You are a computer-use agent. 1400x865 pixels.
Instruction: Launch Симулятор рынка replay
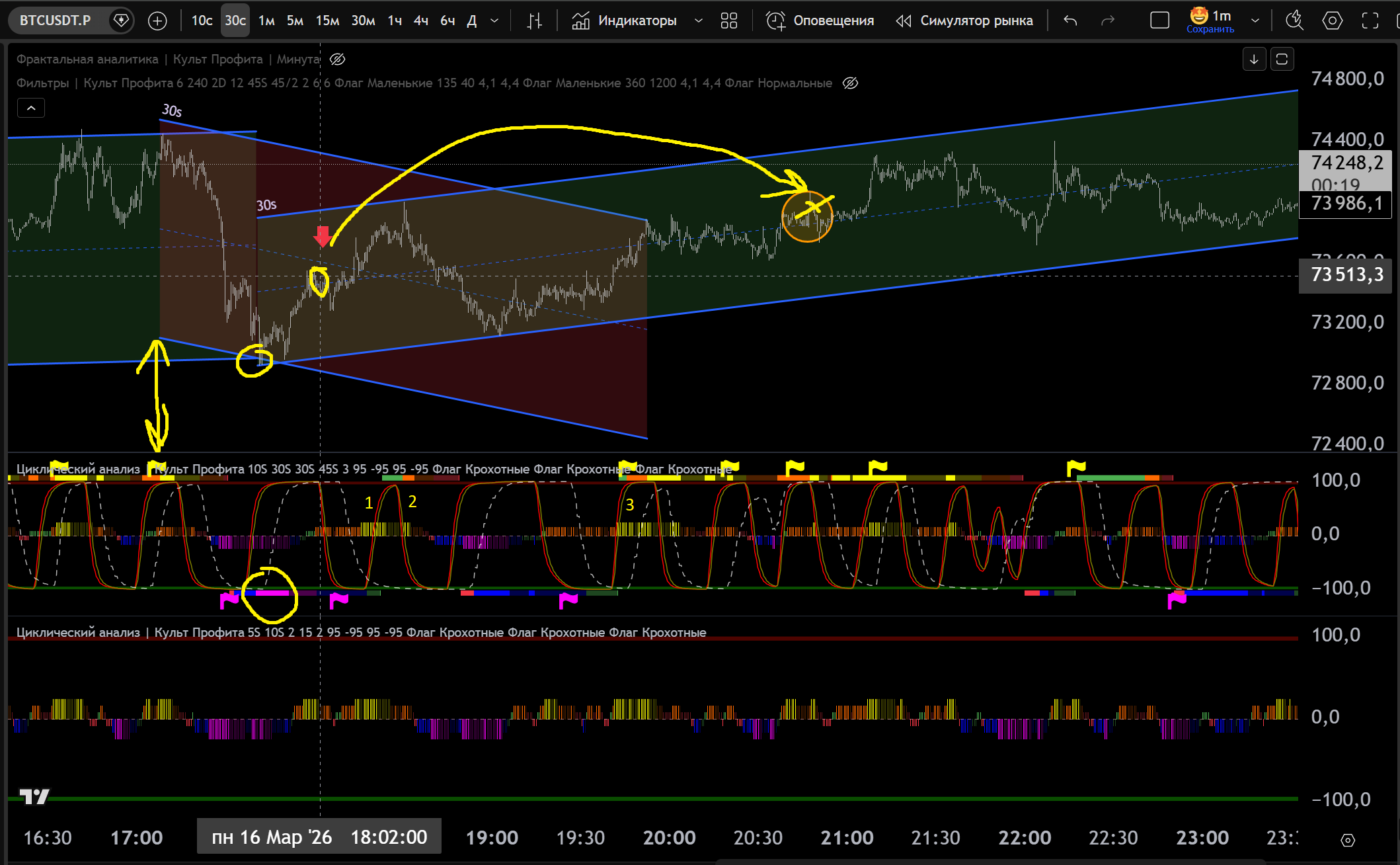coord(964,21)
